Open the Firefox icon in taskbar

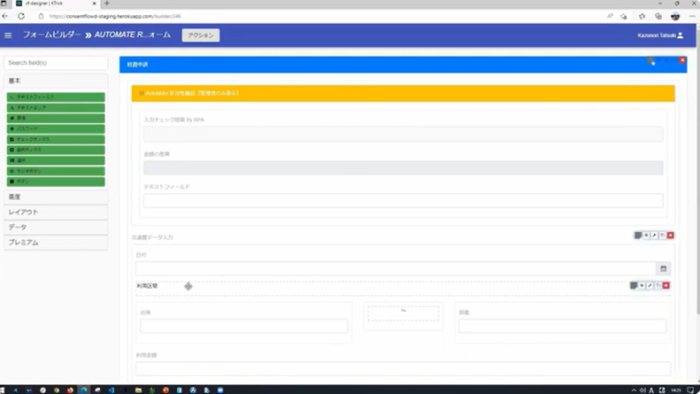[x=70, y=390]
